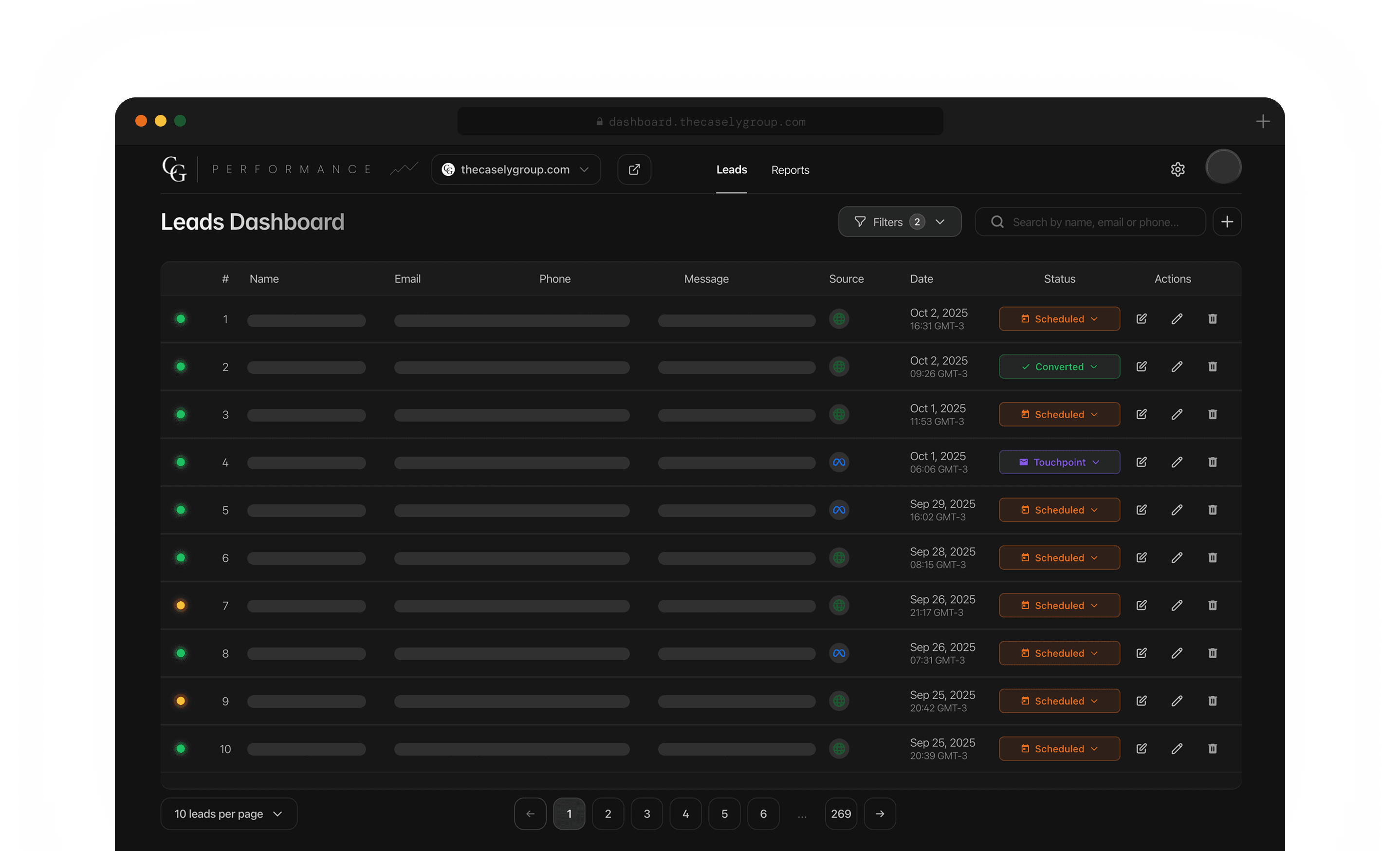
Task: Go to next page arrow
Action: [x=880, y=814]
